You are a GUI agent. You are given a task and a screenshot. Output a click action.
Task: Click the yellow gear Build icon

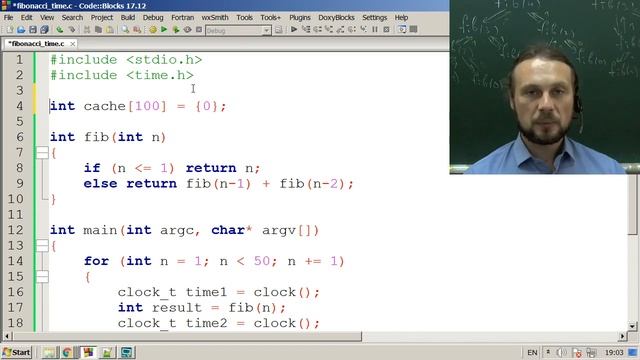pyautogui.click(x=153, y=30)
